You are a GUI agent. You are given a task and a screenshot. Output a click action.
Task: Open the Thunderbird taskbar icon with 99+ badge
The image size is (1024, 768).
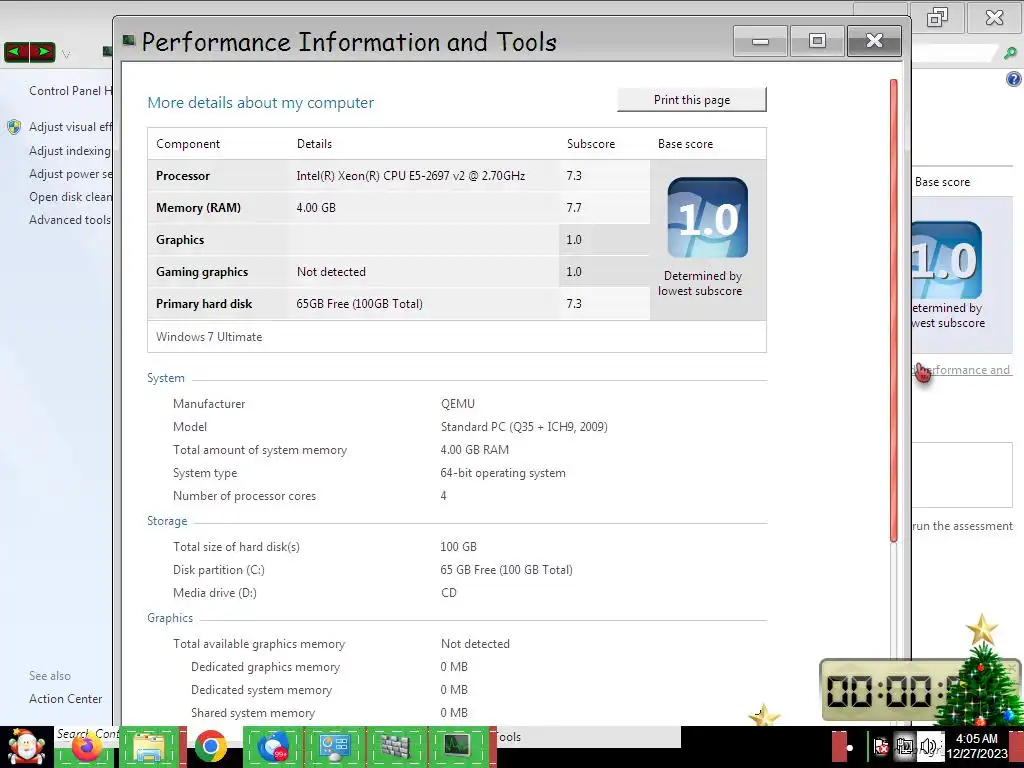coord(273,747)
